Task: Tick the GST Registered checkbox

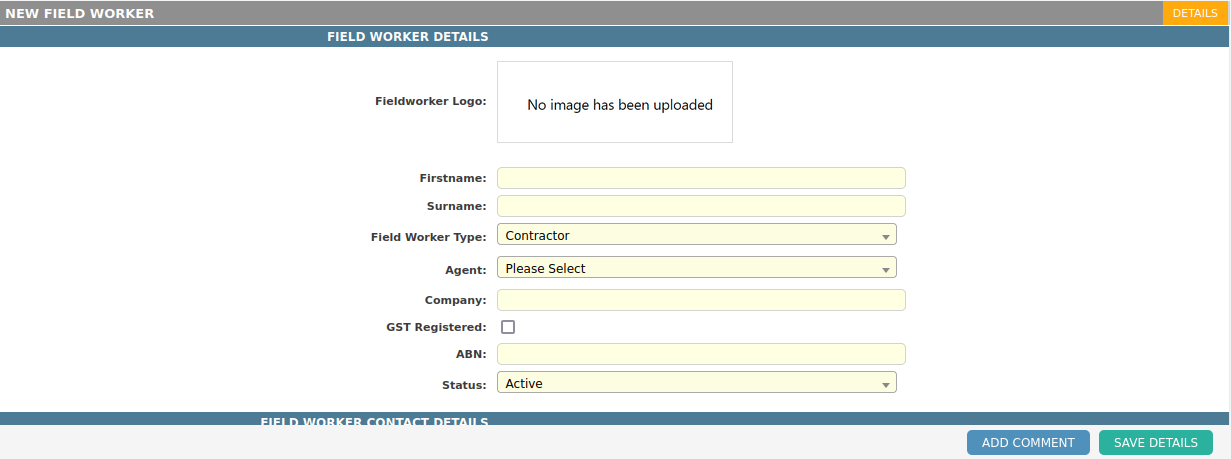Action: (x=508, y=327)
